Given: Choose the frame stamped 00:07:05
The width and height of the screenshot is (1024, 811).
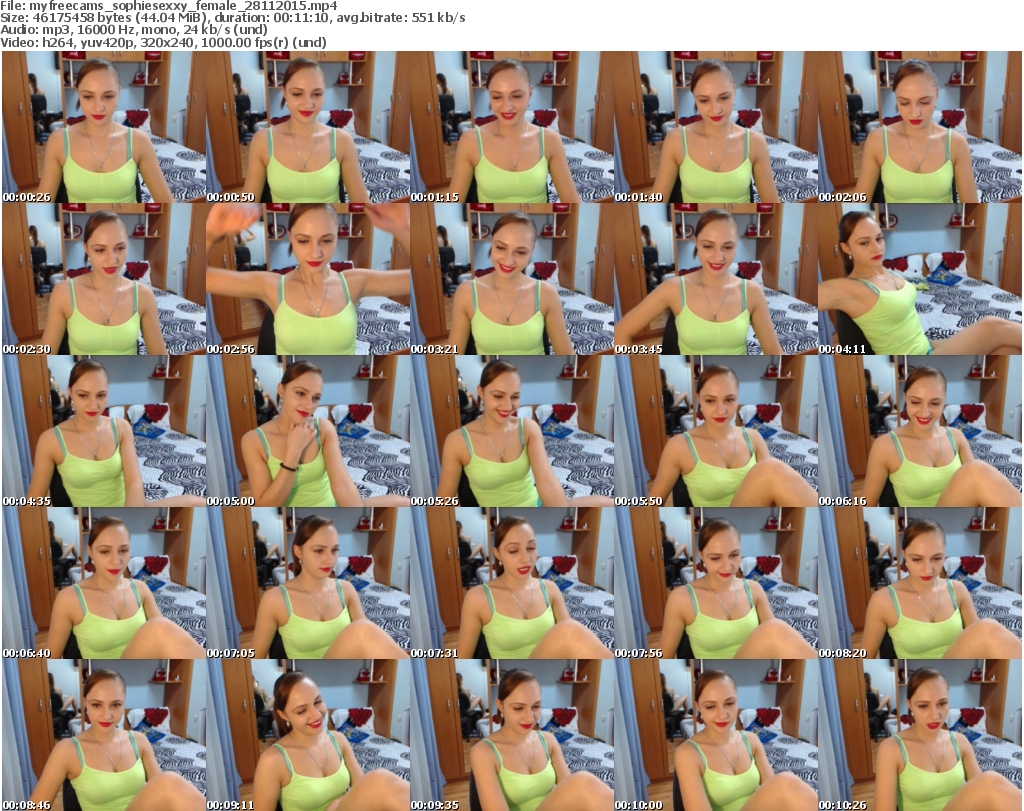Looking at the screenshot, I should [x=308, y=584].
